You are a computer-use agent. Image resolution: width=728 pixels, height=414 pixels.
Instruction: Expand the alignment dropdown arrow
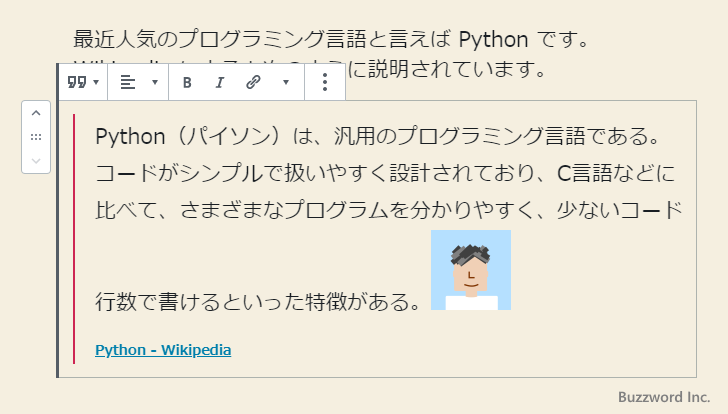(154, 82)
